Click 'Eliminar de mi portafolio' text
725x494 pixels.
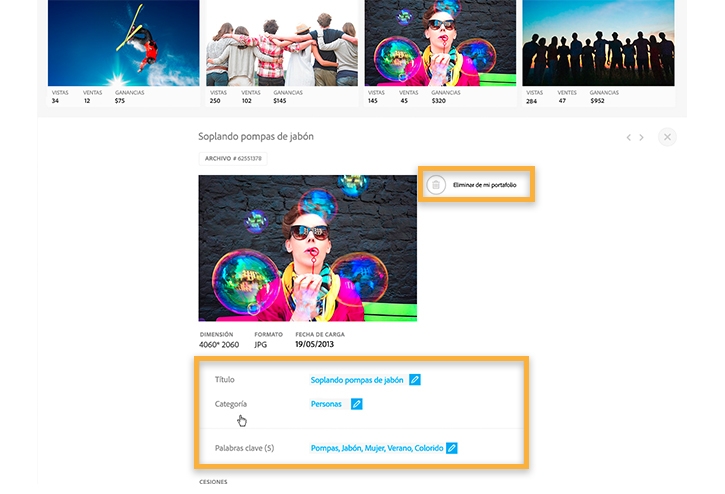(485, 185)
